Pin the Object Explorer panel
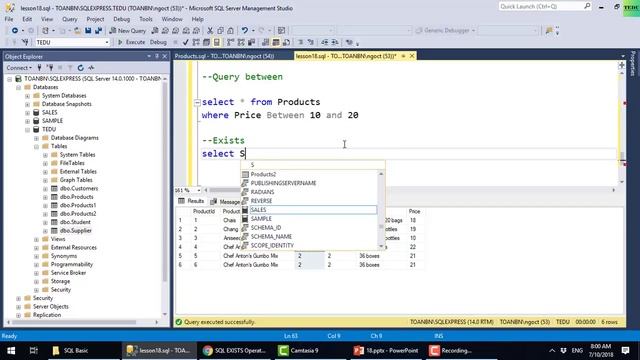The image size is (640, 360). pos(157,56)
